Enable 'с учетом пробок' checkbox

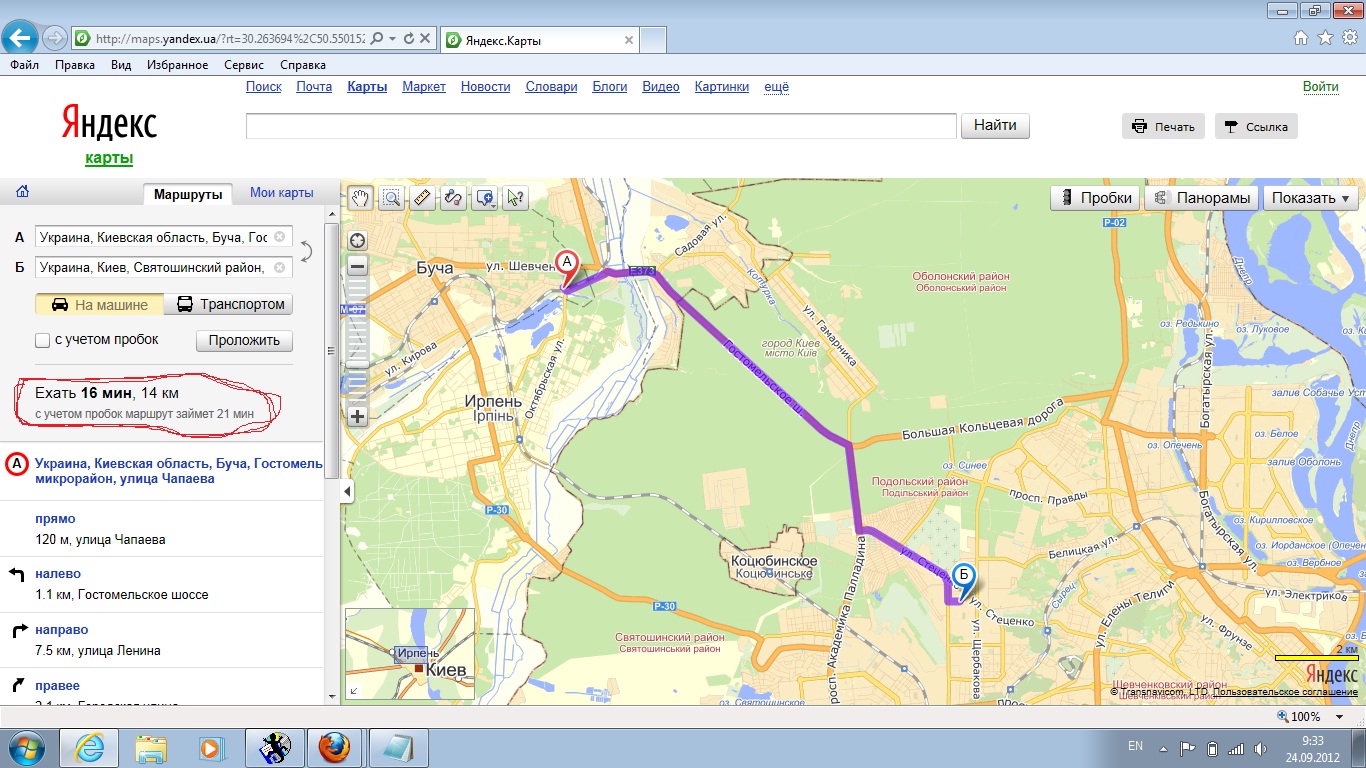[43, 340]
